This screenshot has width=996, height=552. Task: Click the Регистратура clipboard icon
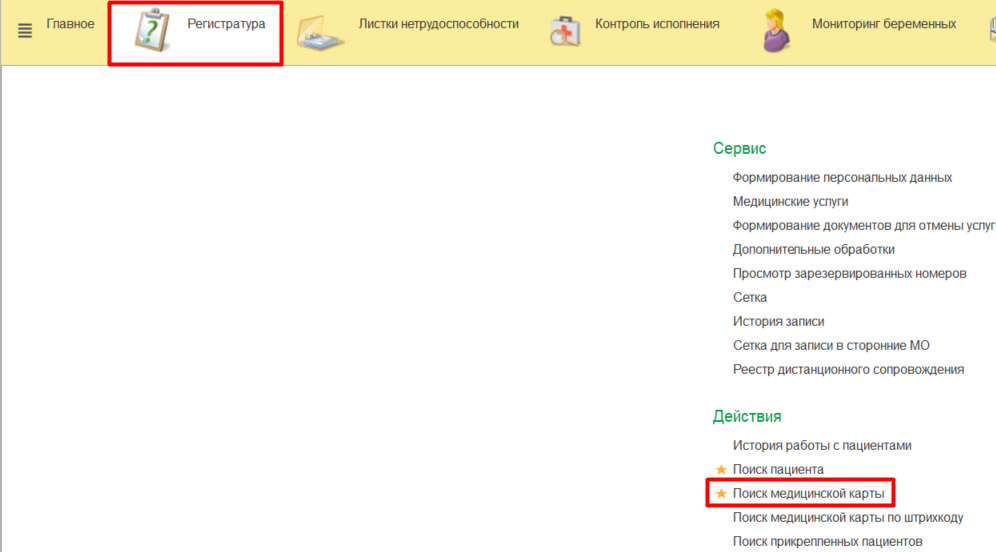pos(153,31)
